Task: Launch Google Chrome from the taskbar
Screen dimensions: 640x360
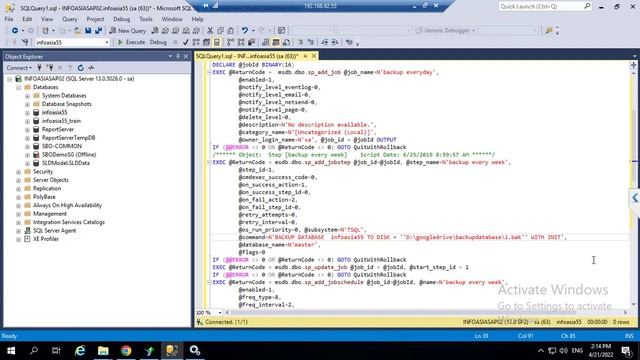Action: pyautogui.click(x=126, y=351)
